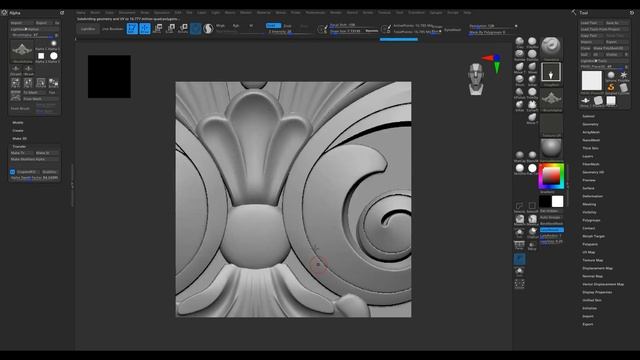
Task: Click Make PolyMesh3D button
Action: 611,48
